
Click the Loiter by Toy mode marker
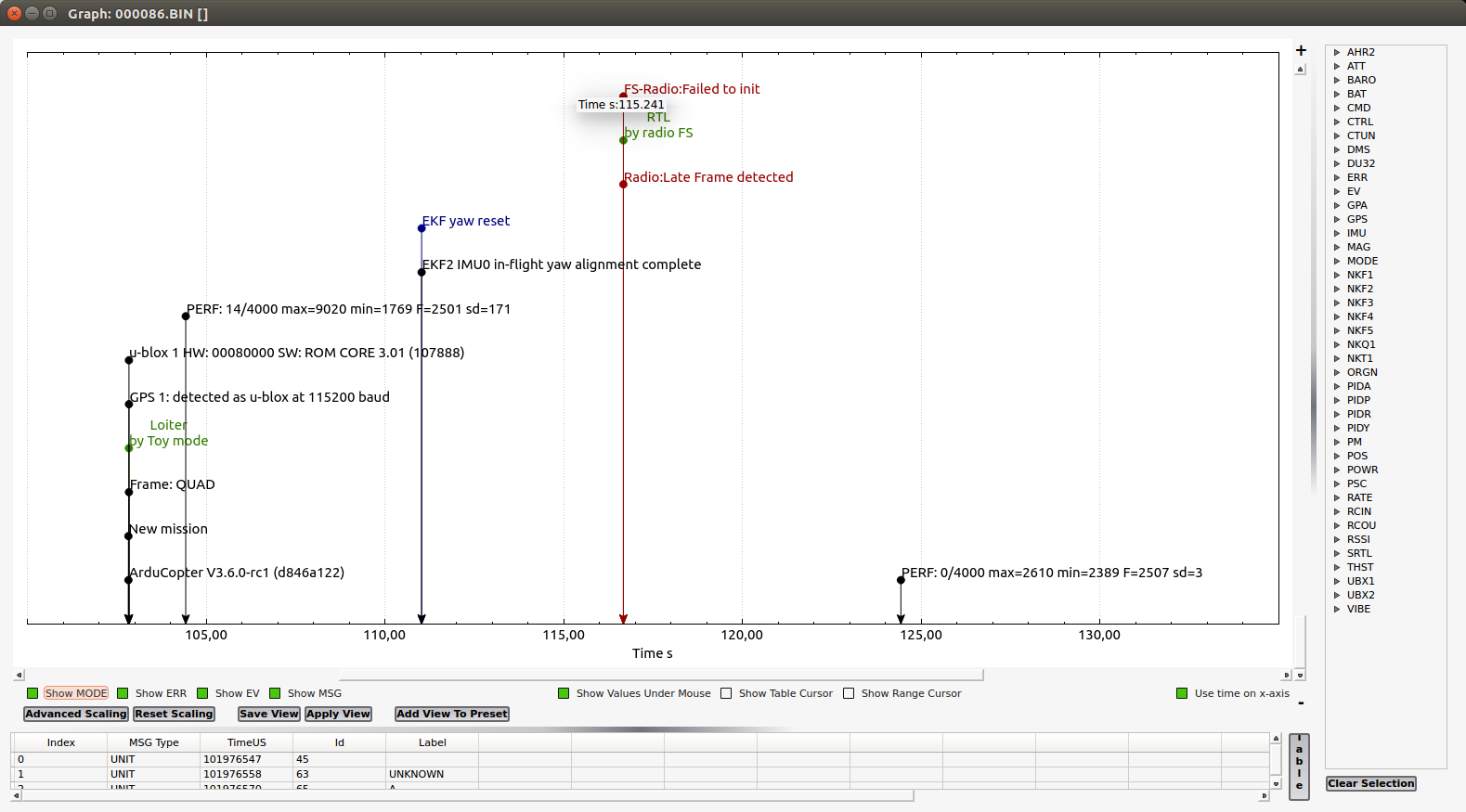coord(129,448)
